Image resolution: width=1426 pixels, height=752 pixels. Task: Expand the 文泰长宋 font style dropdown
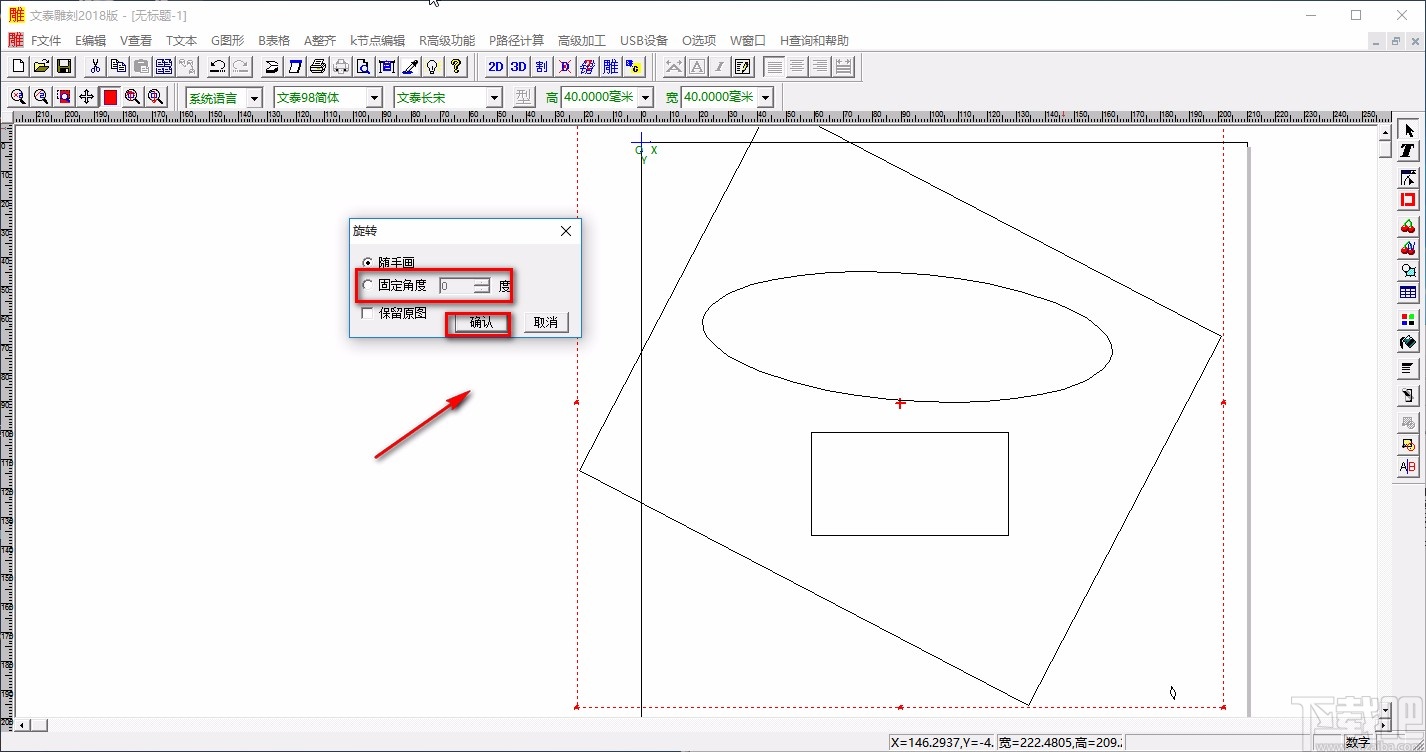[x=493, y=97]
